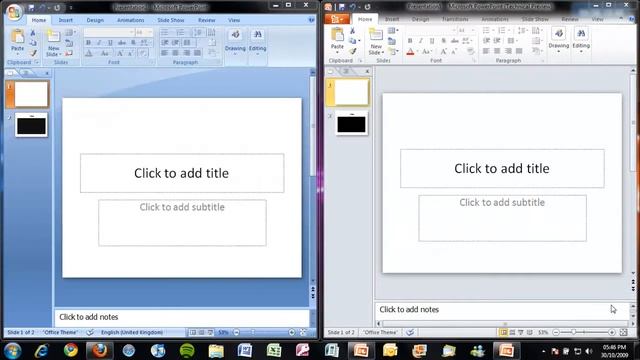Click Format Painter brush in left window
Viewport: 640px width, 360px height.
click(33, 53)
